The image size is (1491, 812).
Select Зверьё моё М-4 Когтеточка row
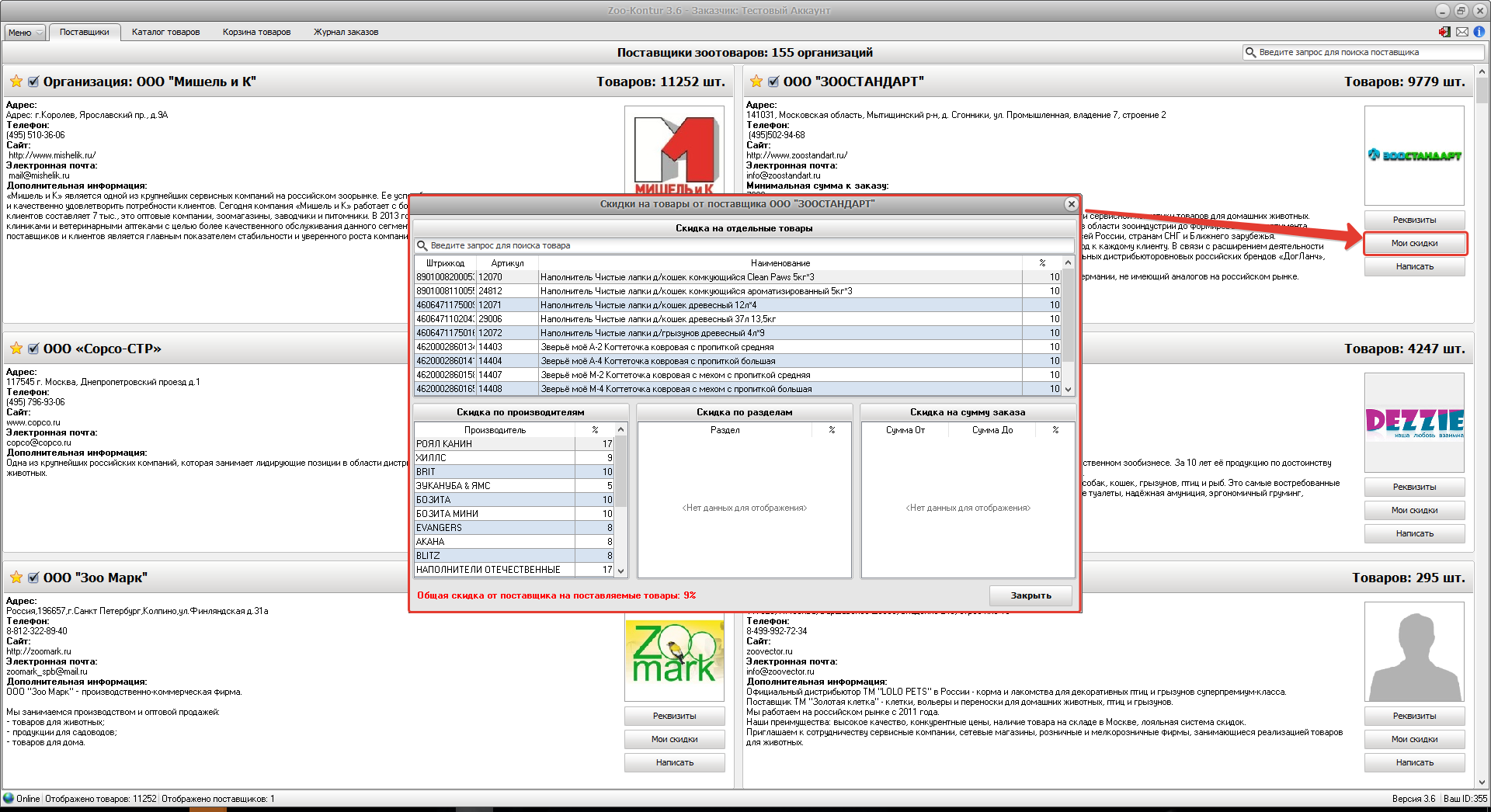click(738, 389)
